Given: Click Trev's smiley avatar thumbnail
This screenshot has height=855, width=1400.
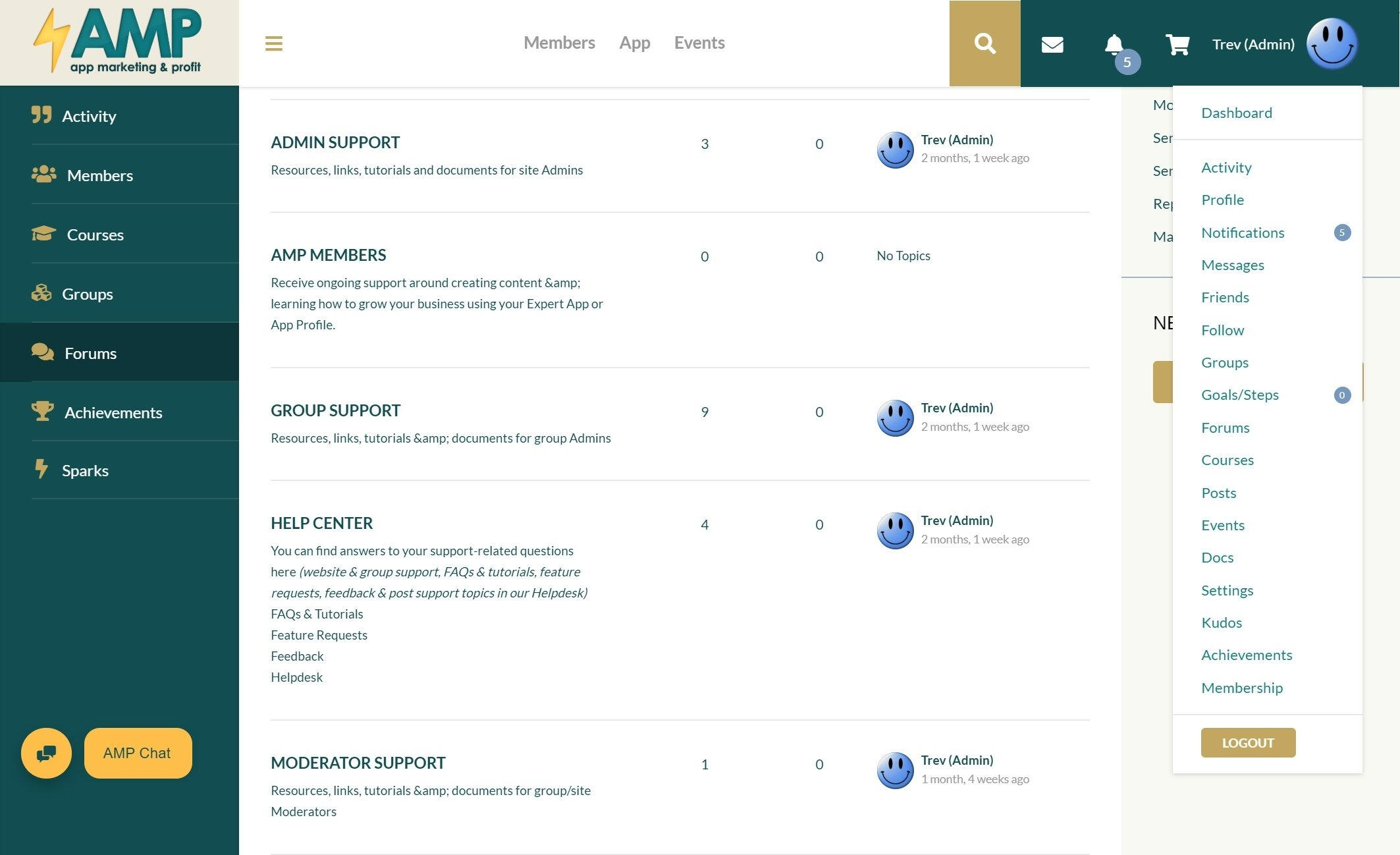Looking at the screenshot, I should tap(1332, 43).
